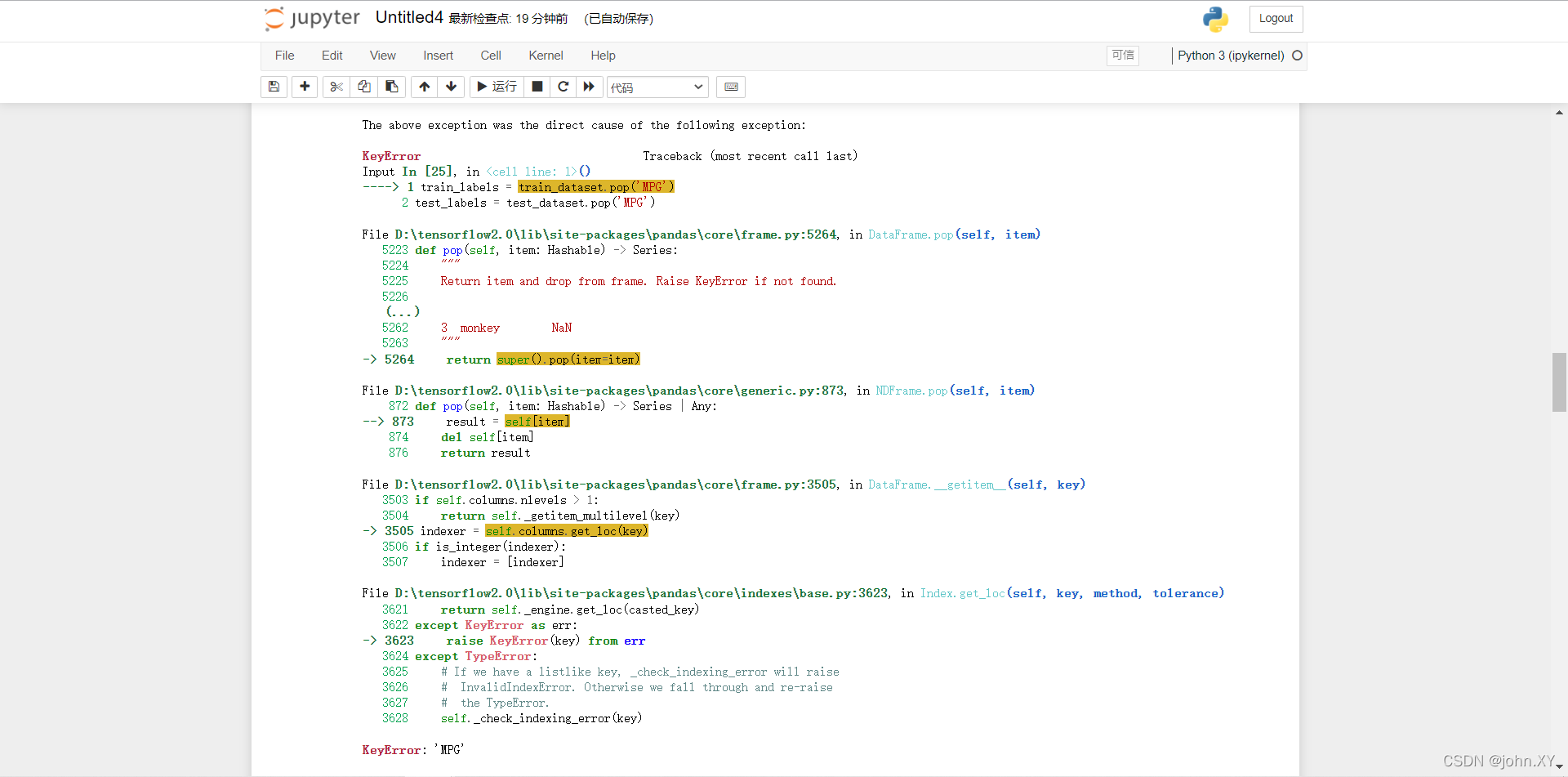The height and width of the screenshot is (777, 1568).
Task: Open the Edit menu
Action: coord(332,56)
